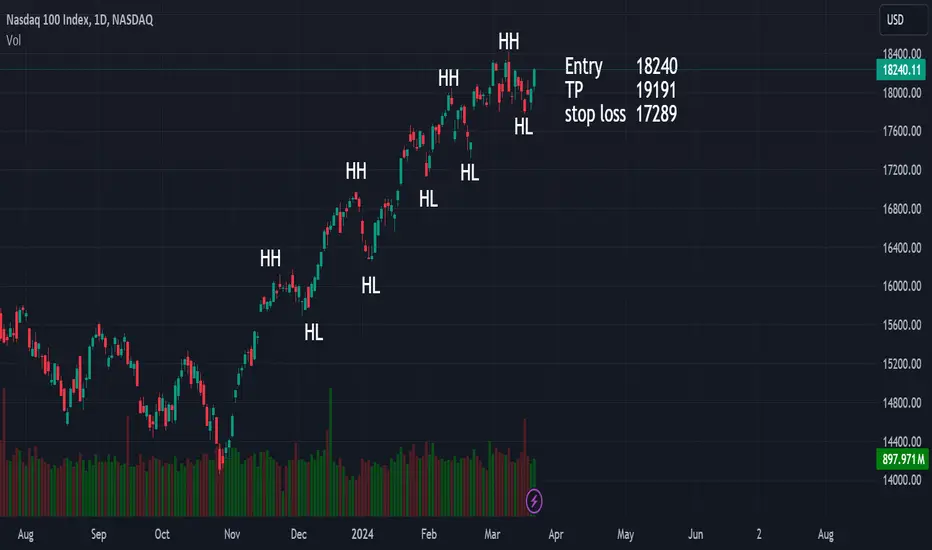Click the May label on time axis
The image size is (932, 550).
pos(625,535)
